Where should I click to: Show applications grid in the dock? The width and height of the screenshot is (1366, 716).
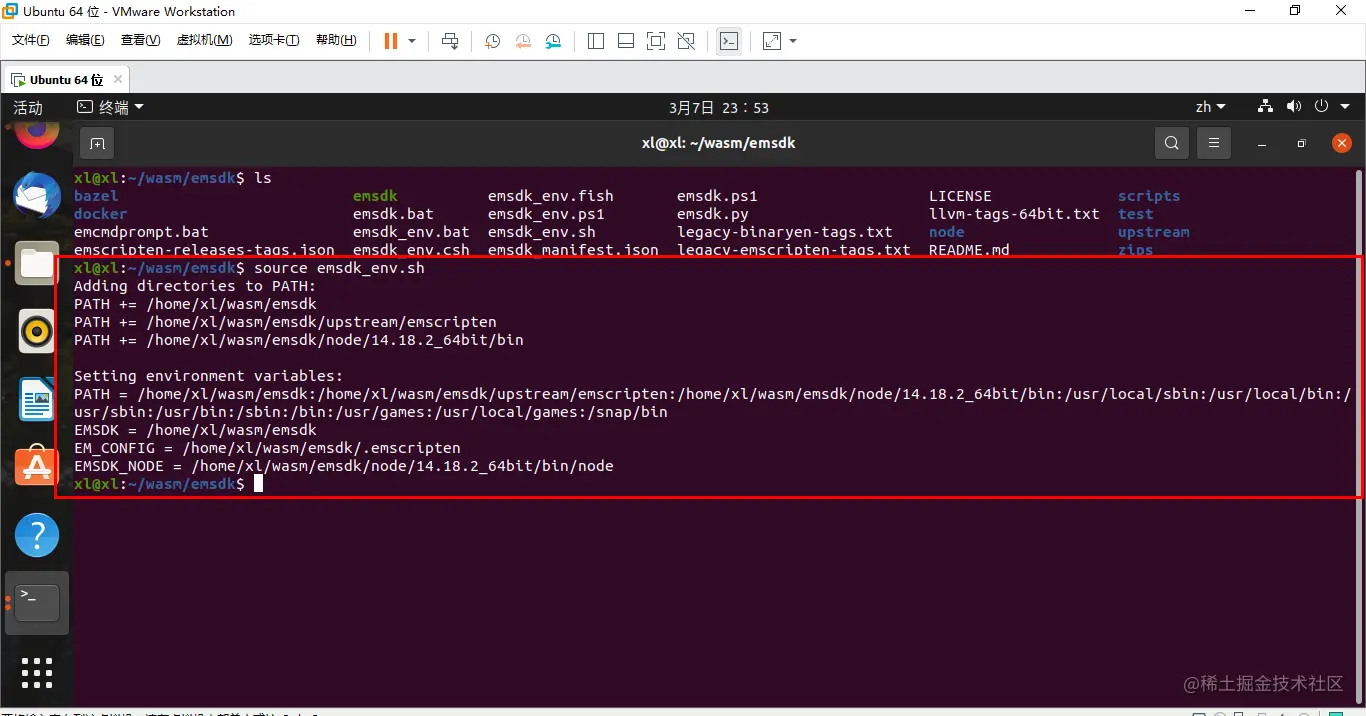point(37,672)
